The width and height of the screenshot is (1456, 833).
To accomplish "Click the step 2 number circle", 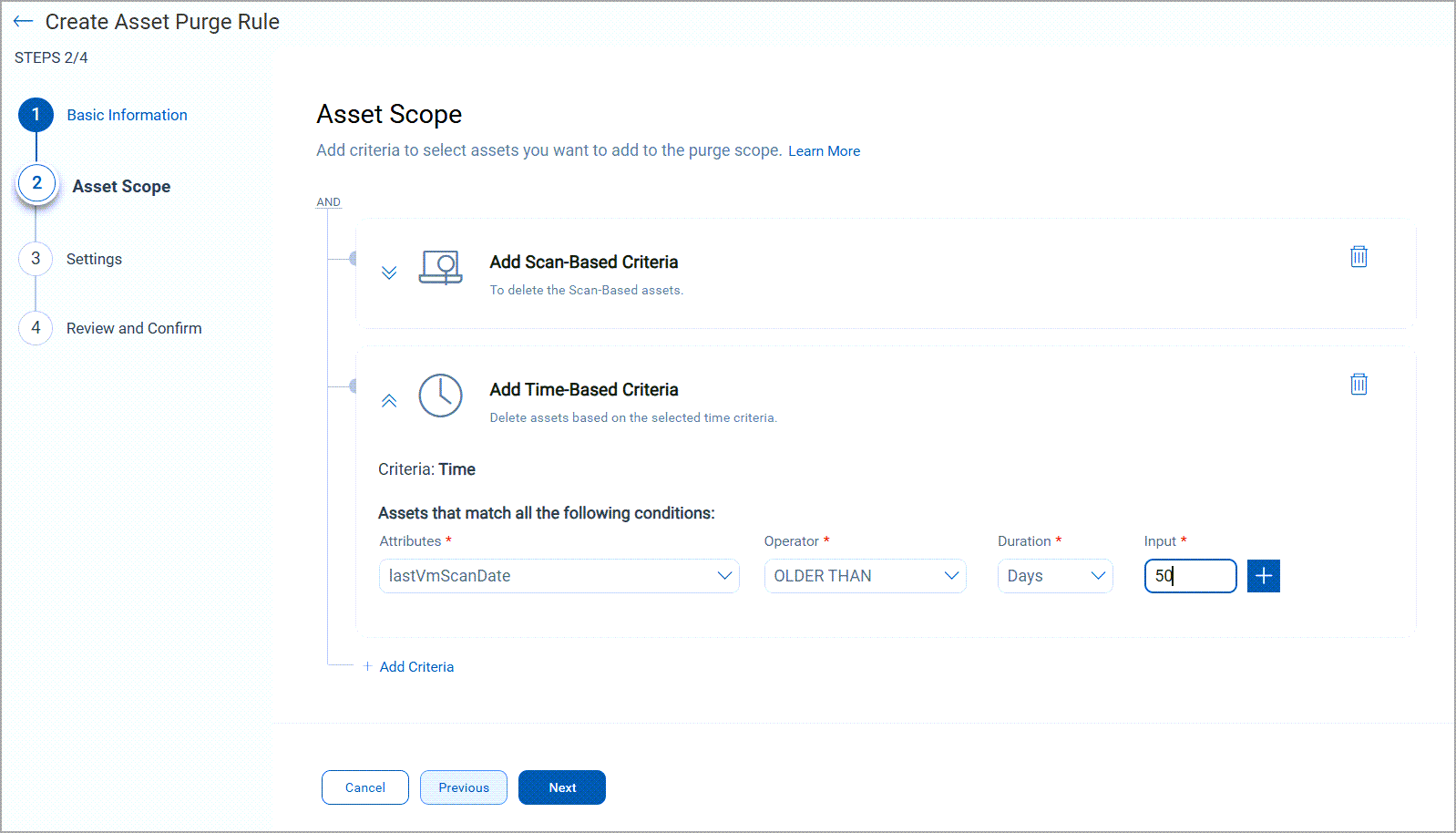I will coord(36,183).
